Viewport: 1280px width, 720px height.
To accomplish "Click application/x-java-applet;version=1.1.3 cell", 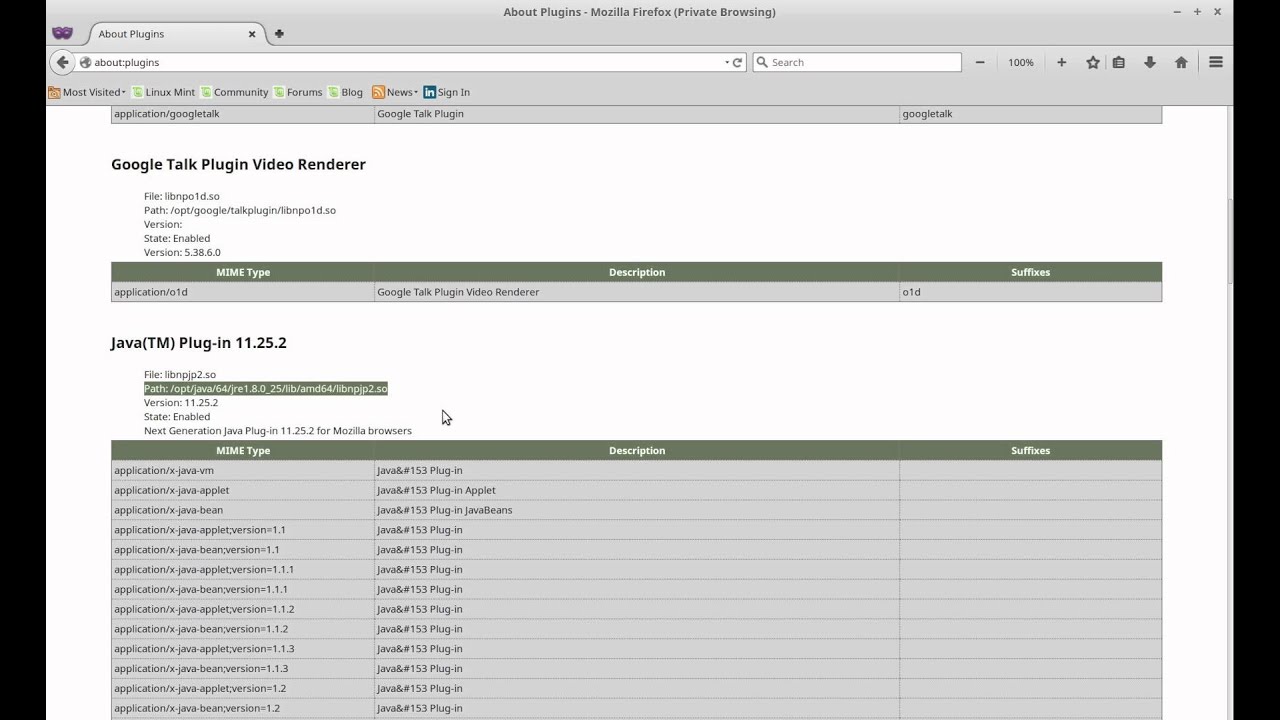I will tap(243, 649).
